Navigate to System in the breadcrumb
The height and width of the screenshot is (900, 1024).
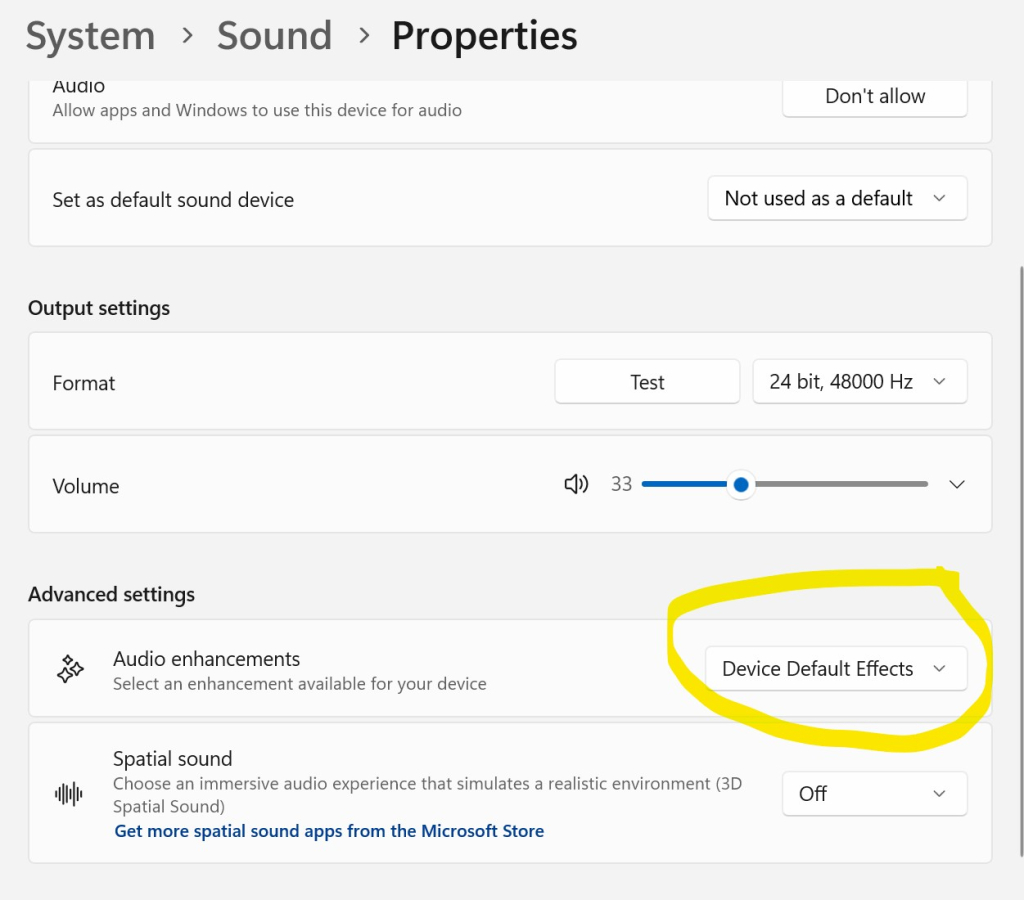pyautogui.click(x=90, y=36)
